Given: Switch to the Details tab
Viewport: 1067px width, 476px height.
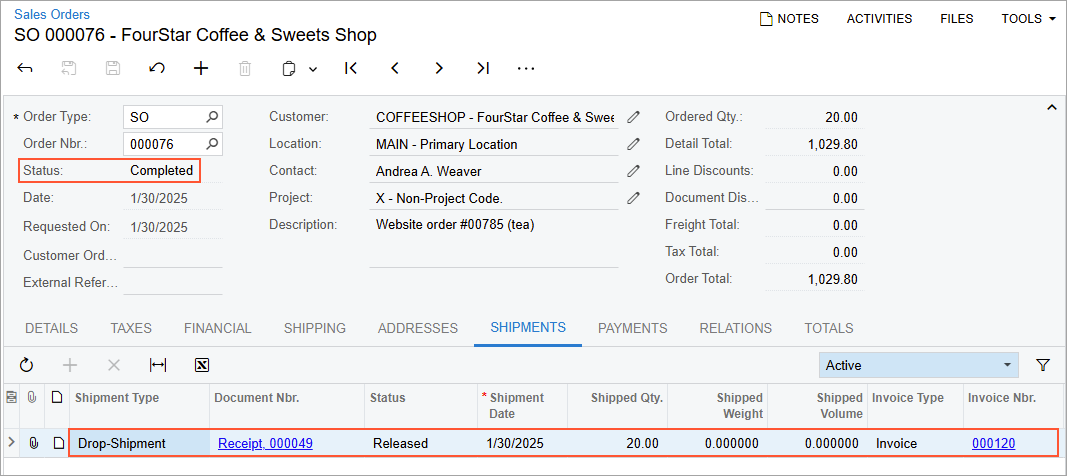Looking at the screenshot, I should click(52, 328).
